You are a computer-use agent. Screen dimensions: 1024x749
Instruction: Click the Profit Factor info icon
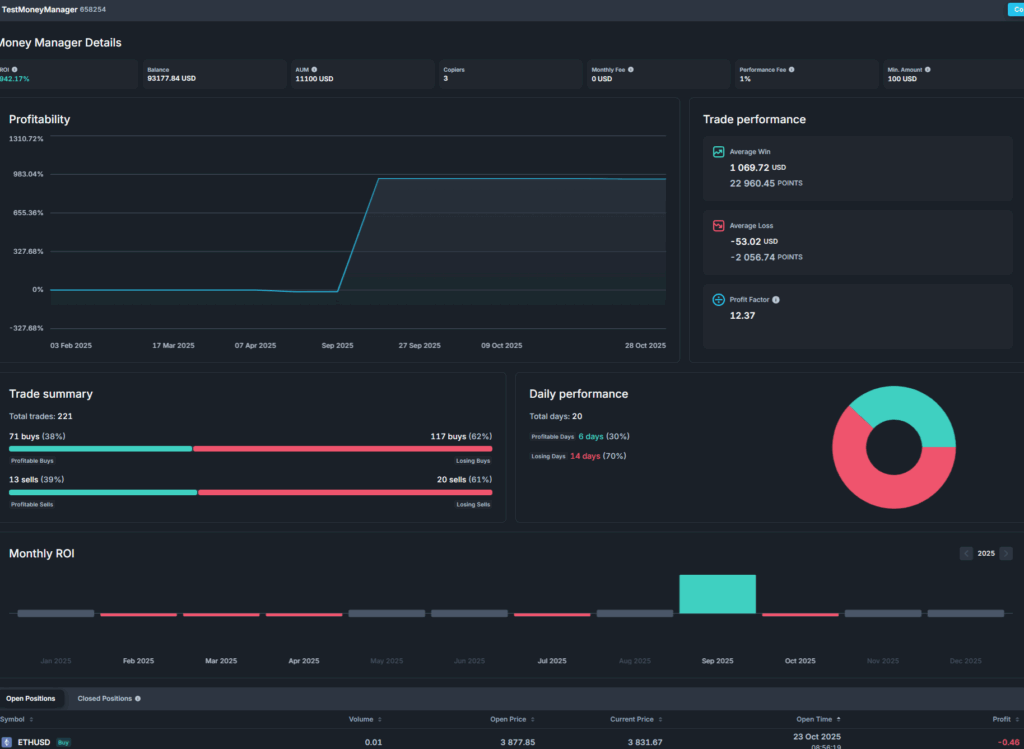pyautogui.click(x=776, y=300)
